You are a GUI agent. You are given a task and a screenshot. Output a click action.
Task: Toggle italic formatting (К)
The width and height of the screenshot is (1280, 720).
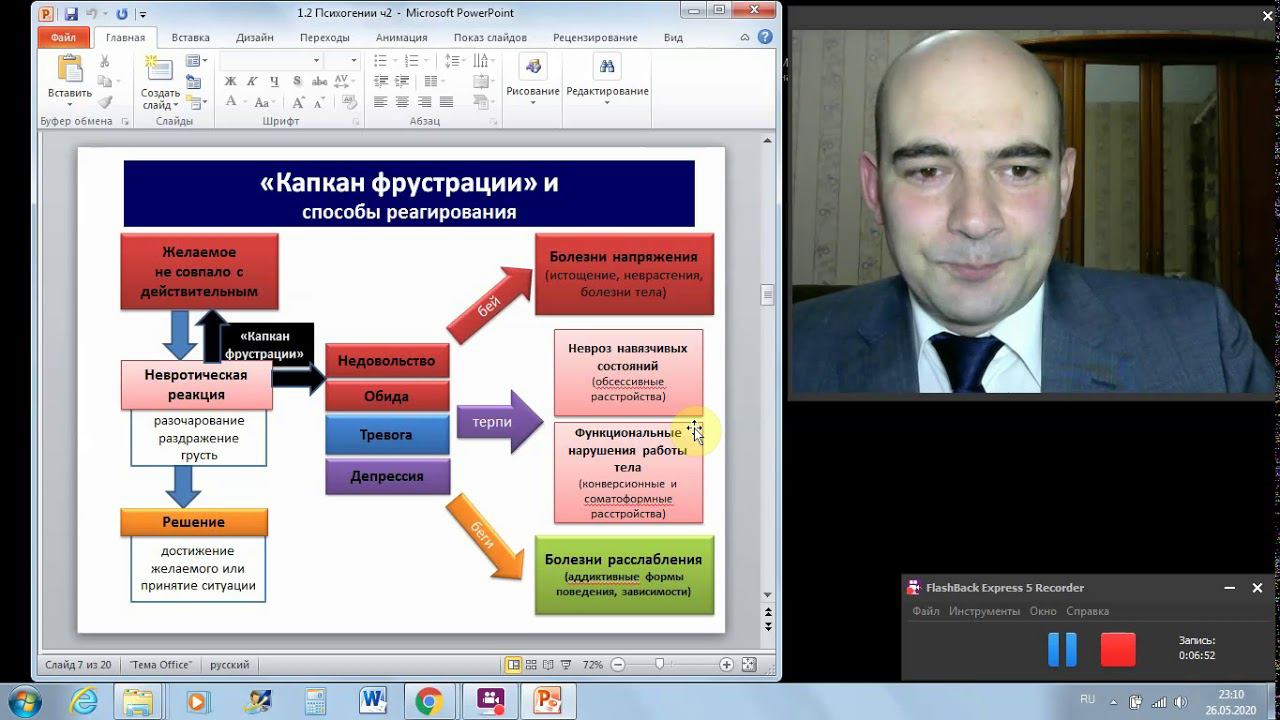251,82
